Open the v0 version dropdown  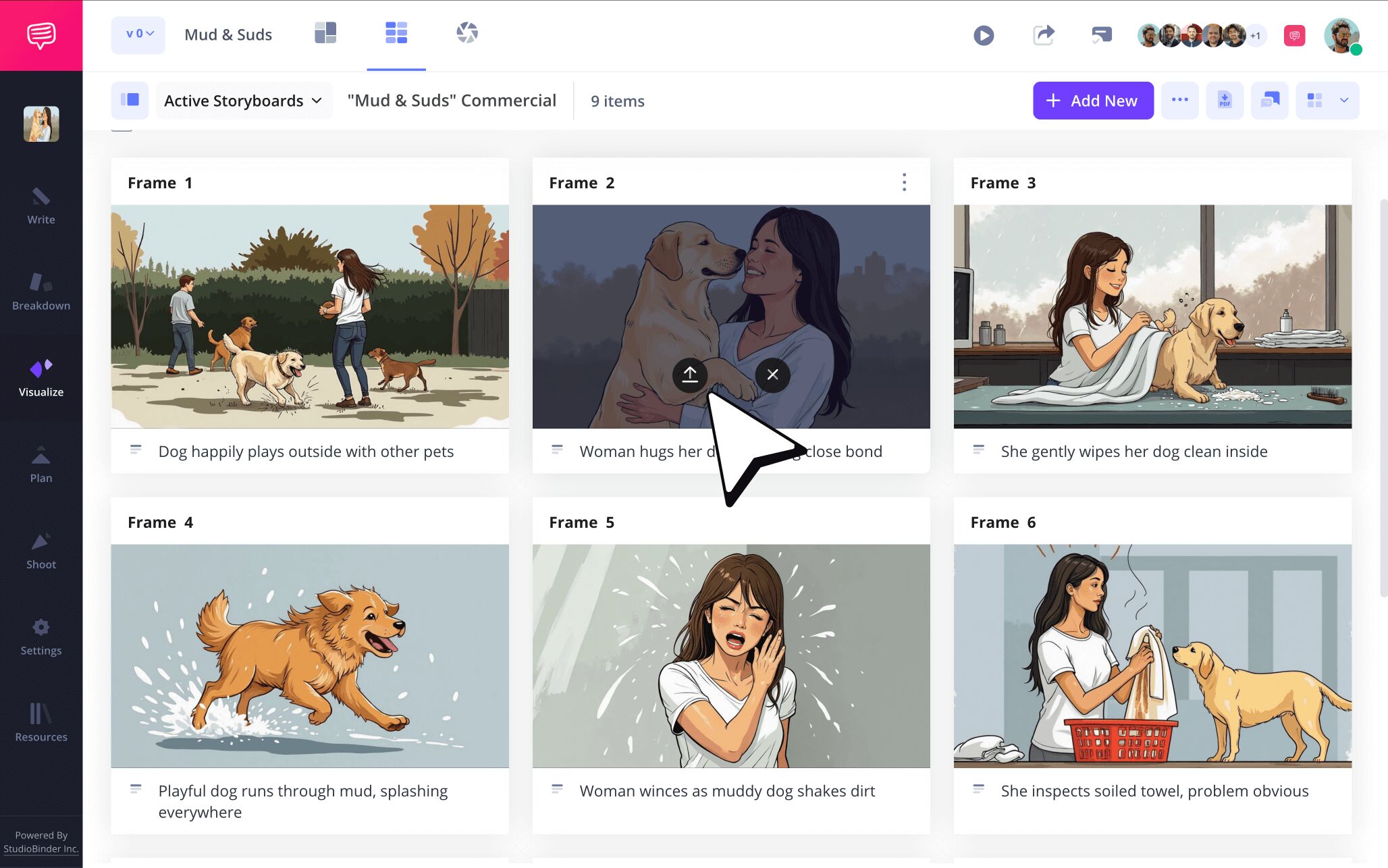click(138, 34)
